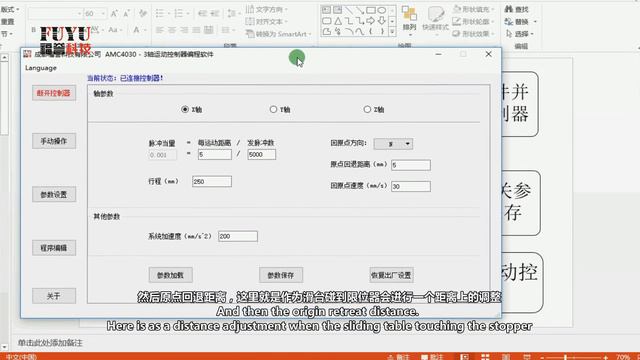Click the font color A icon
The height and width of the screenshot is (360, 640).
[136, 30]
